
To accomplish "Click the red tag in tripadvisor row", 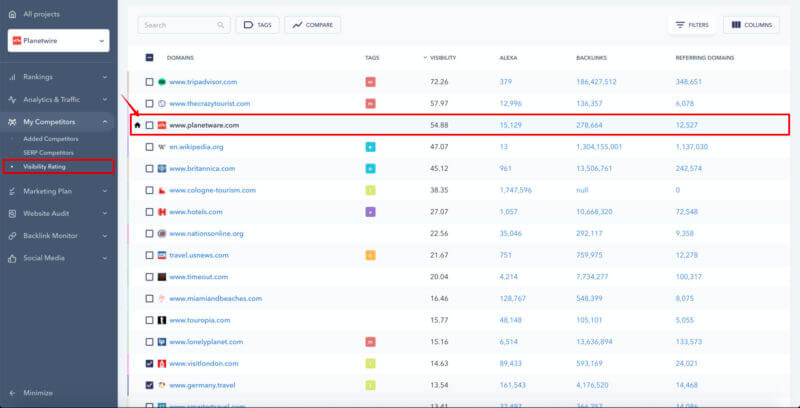I will (x=370, y=82).
